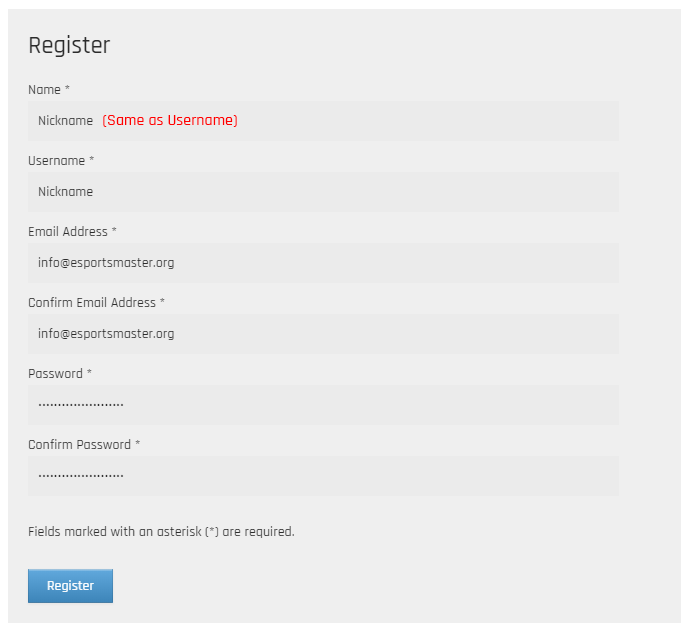
Task: Select the Email Address input field
Action: (323, 263)
